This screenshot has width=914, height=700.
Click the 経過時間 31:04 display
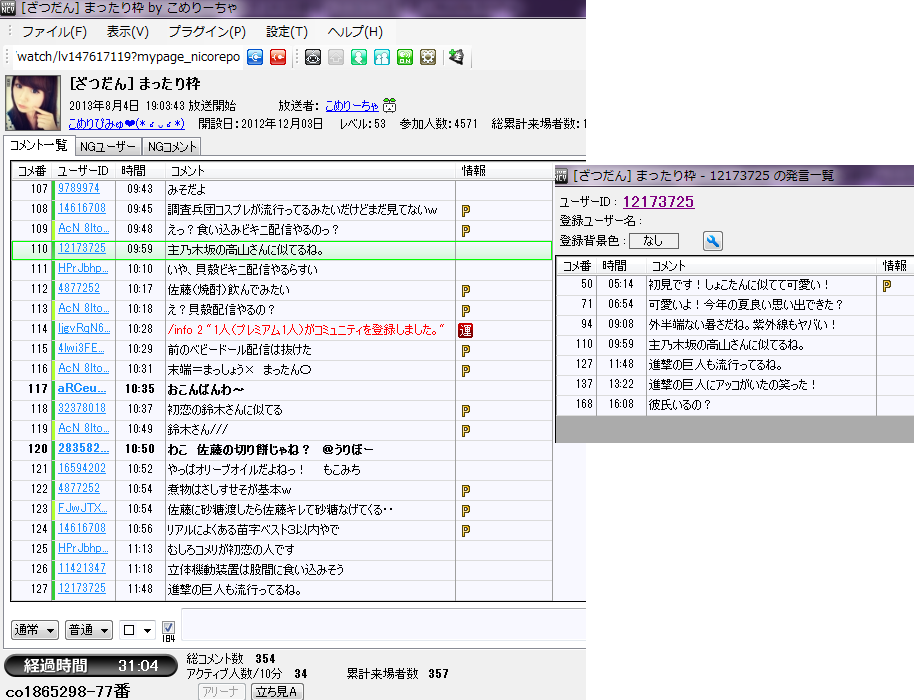[91, 666]
